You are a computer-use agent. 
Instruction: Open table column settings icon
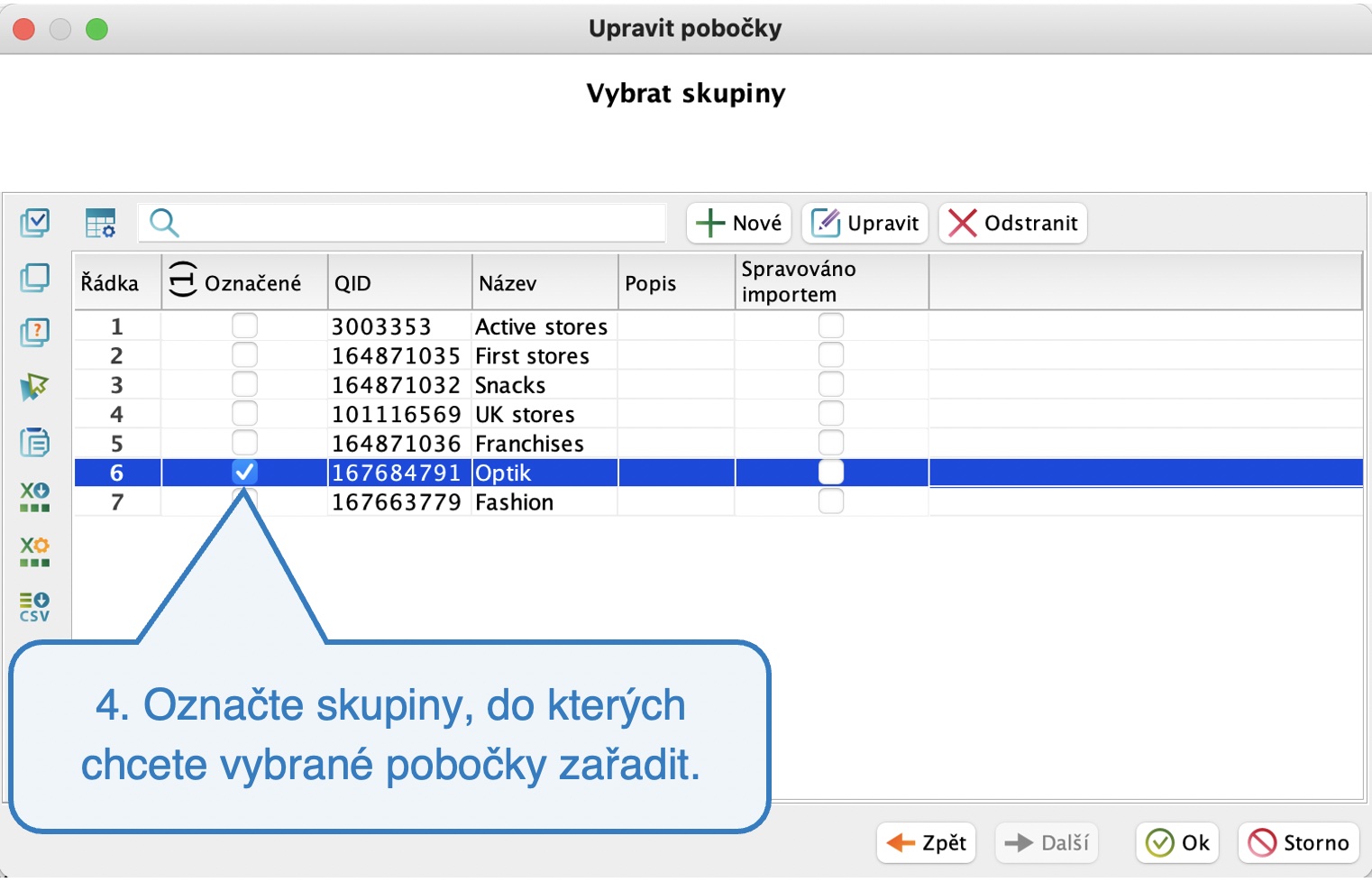click(x=101, y=223)
